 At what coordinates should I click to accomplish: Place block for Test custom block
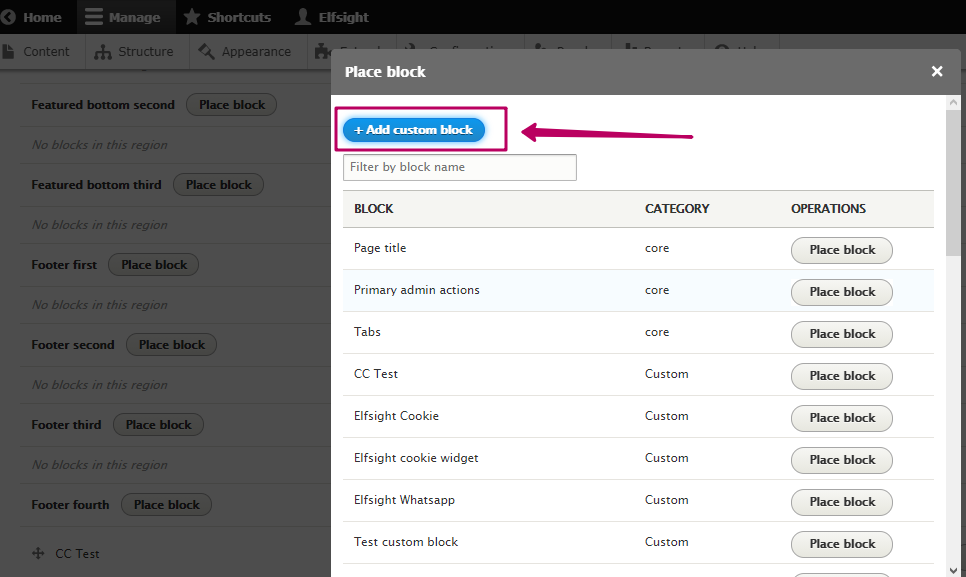coord(842,544)
